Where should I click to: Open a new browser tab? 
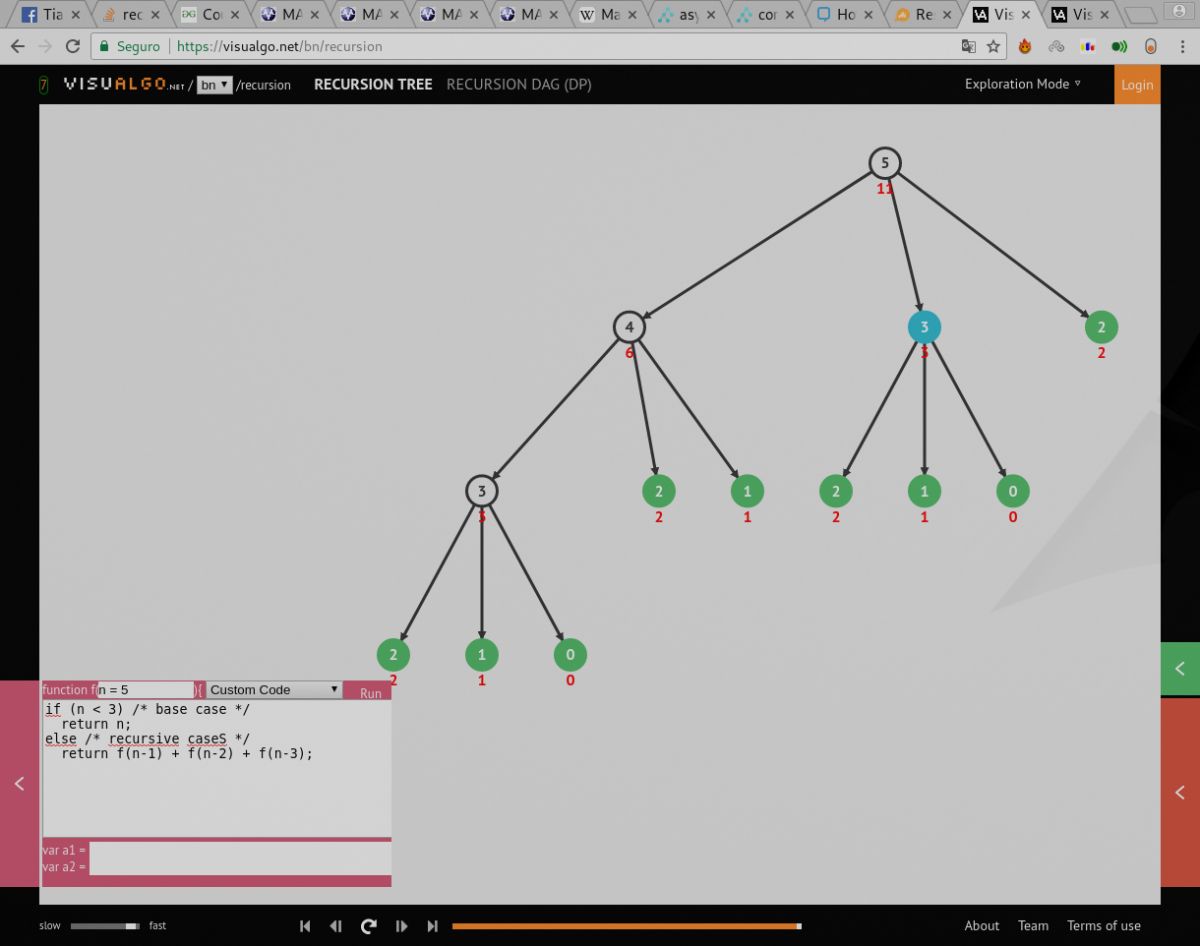[1140, 15]
